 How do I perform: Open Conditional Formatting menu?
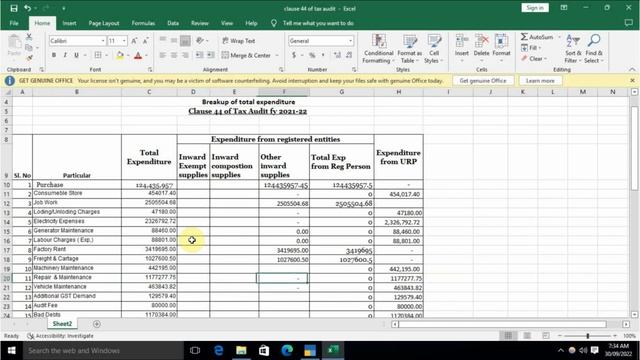point(379,49)
